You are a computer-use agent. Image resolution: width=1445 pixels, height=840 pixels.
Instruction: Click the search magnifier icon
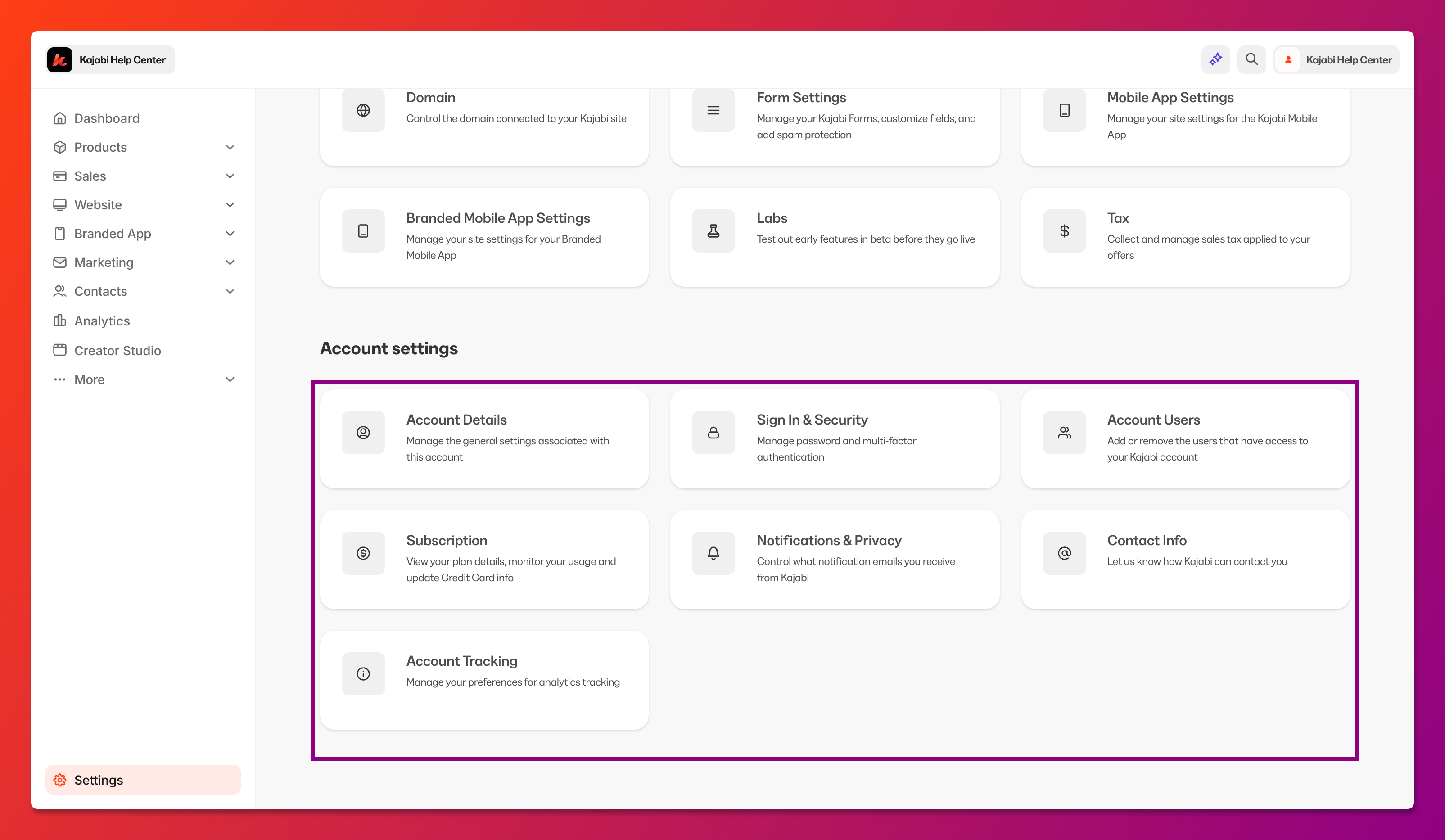coord(1251,59)
